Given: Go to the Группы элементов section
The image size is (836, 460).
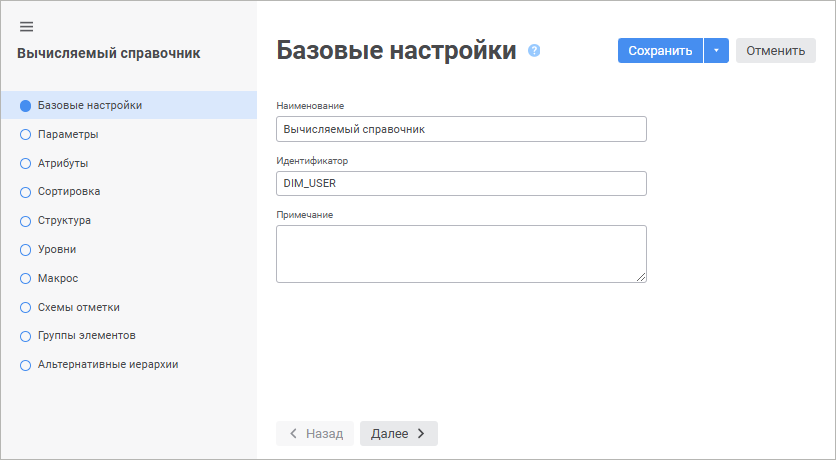Looking at the screenshot, I should (86, 336).
